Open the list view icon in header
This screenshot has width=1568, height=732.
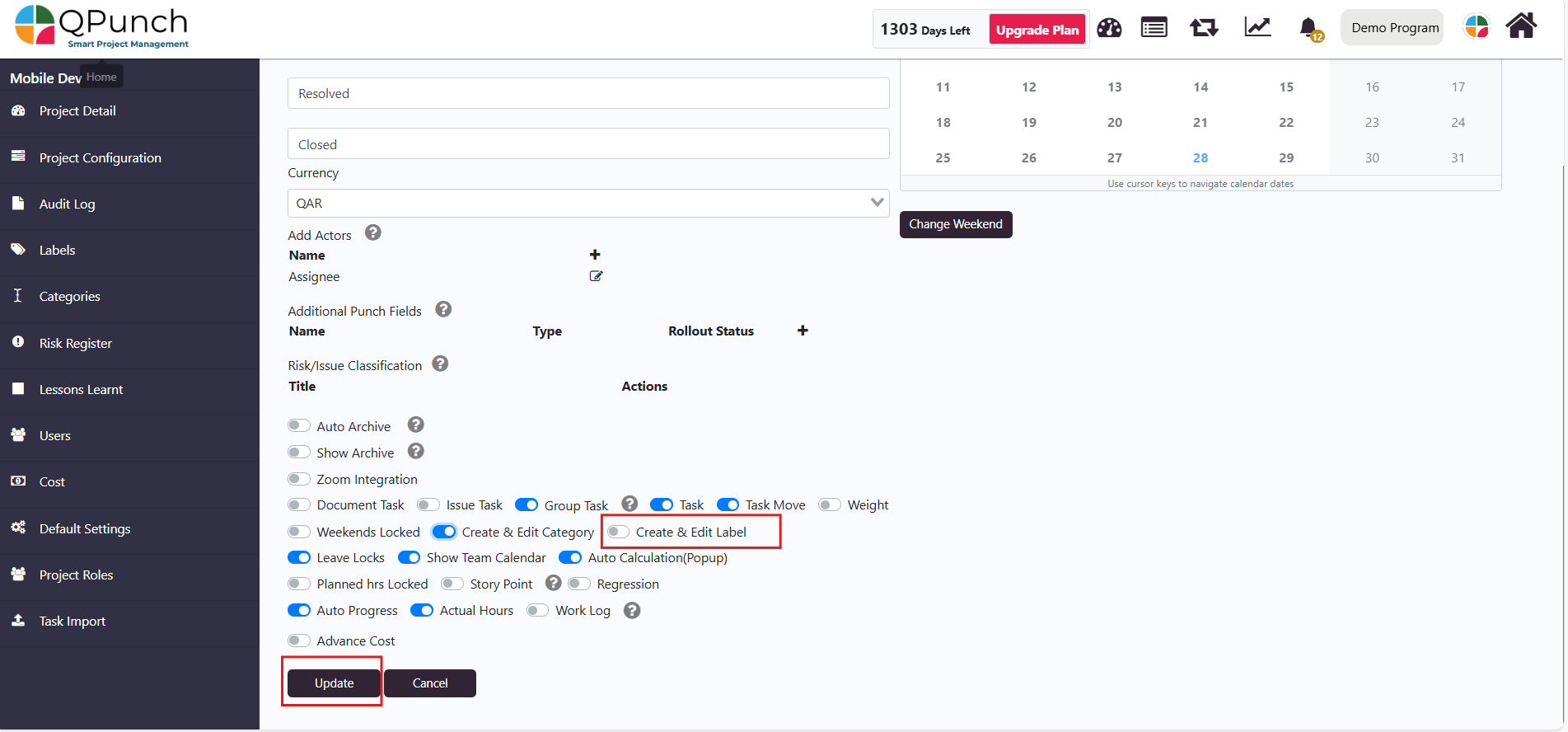[1154, 28]
